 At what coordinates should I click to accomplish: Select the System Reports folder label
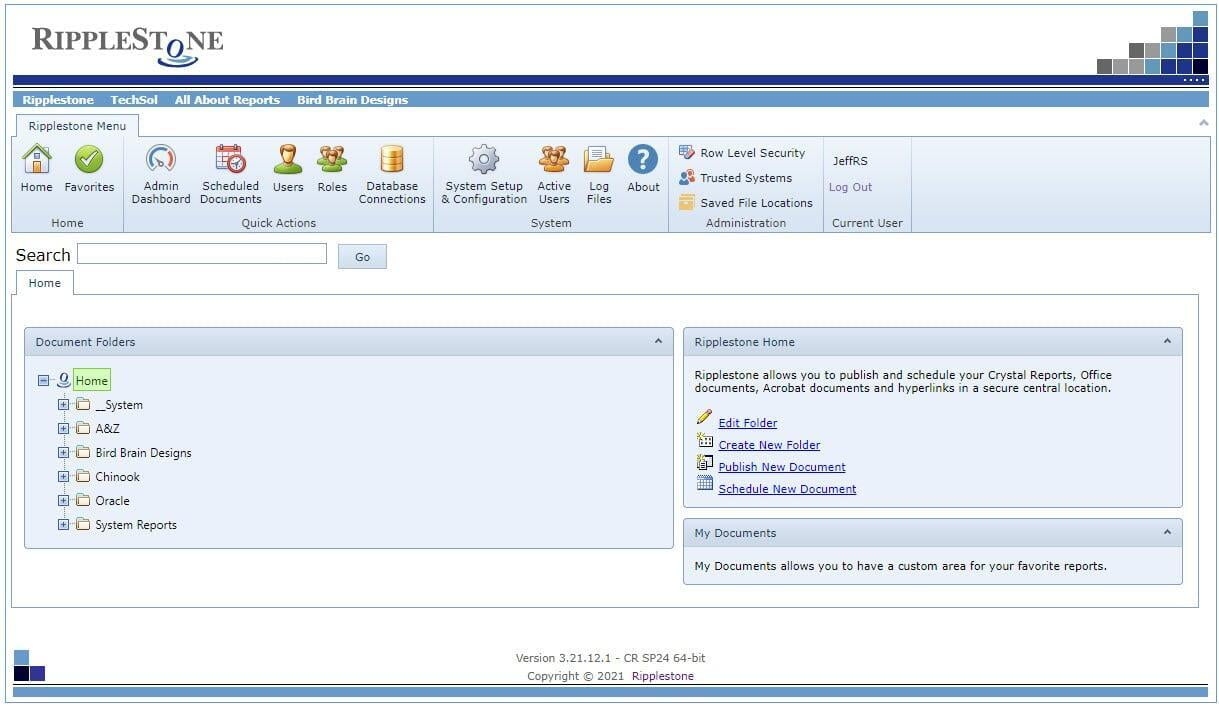(x=136, y=524)
